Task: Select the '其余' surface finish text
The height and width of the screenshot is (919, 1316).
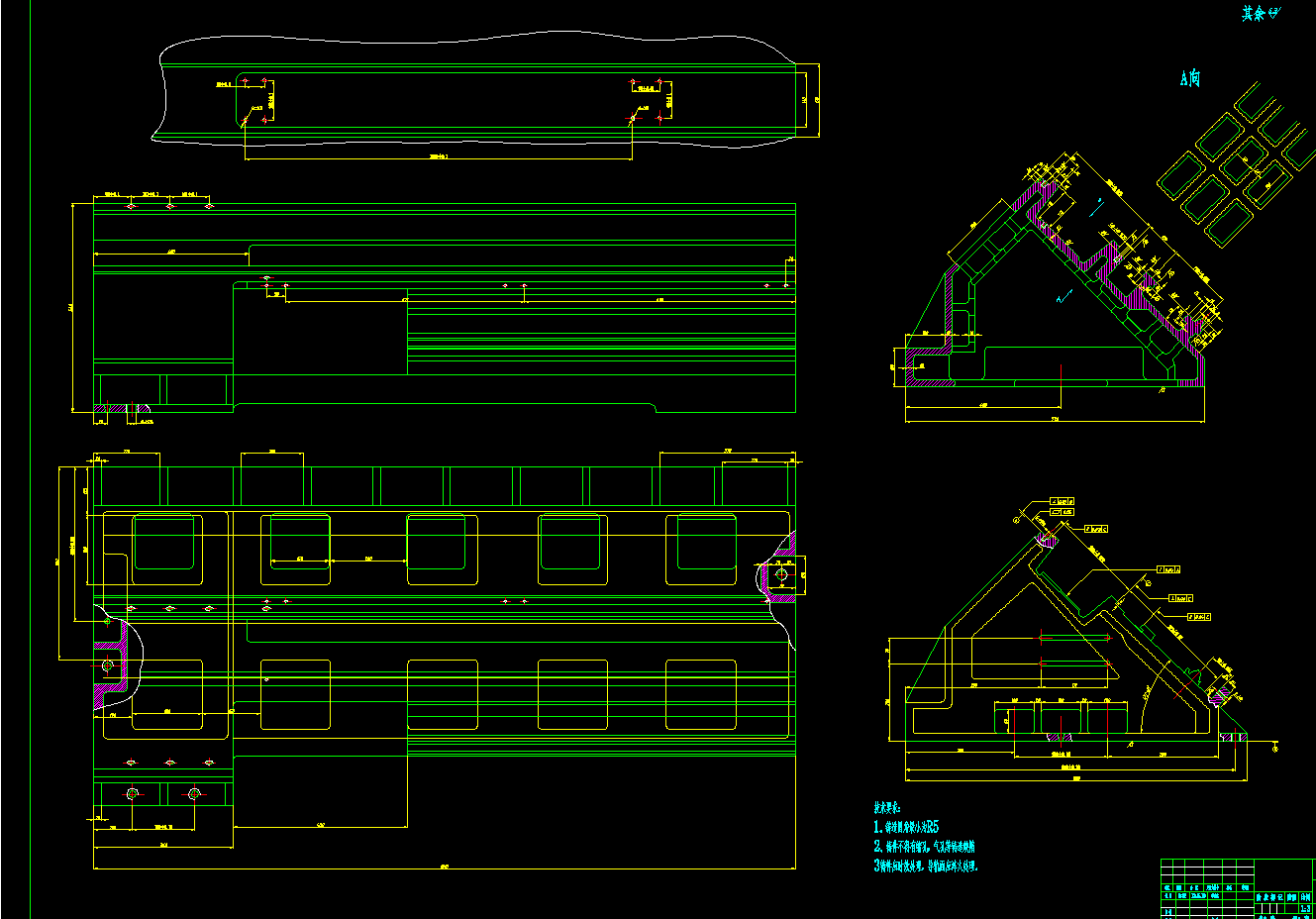Action: (1254, 14)
